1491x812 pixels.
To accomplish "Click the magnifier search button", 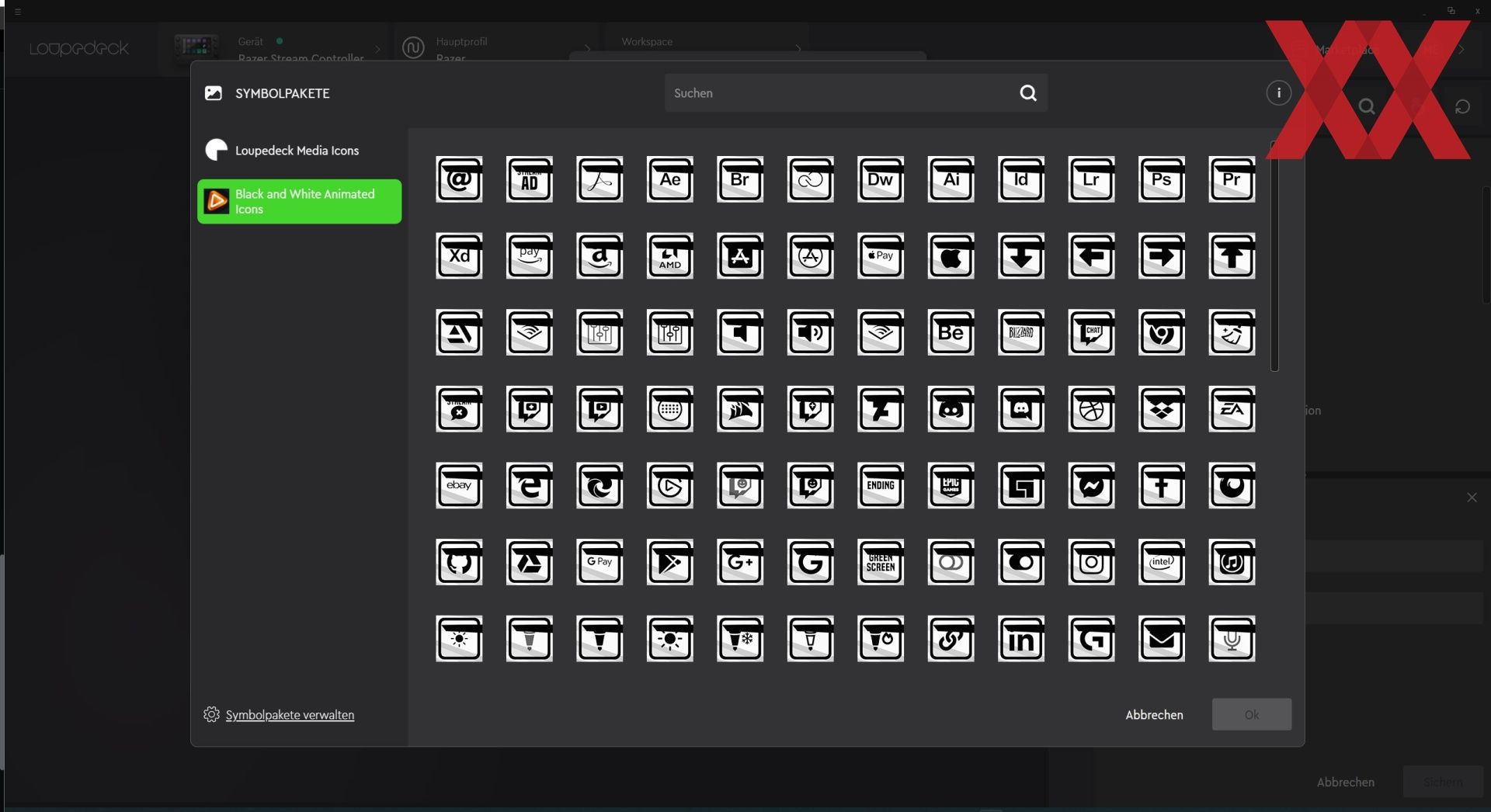I will 1028,93.
